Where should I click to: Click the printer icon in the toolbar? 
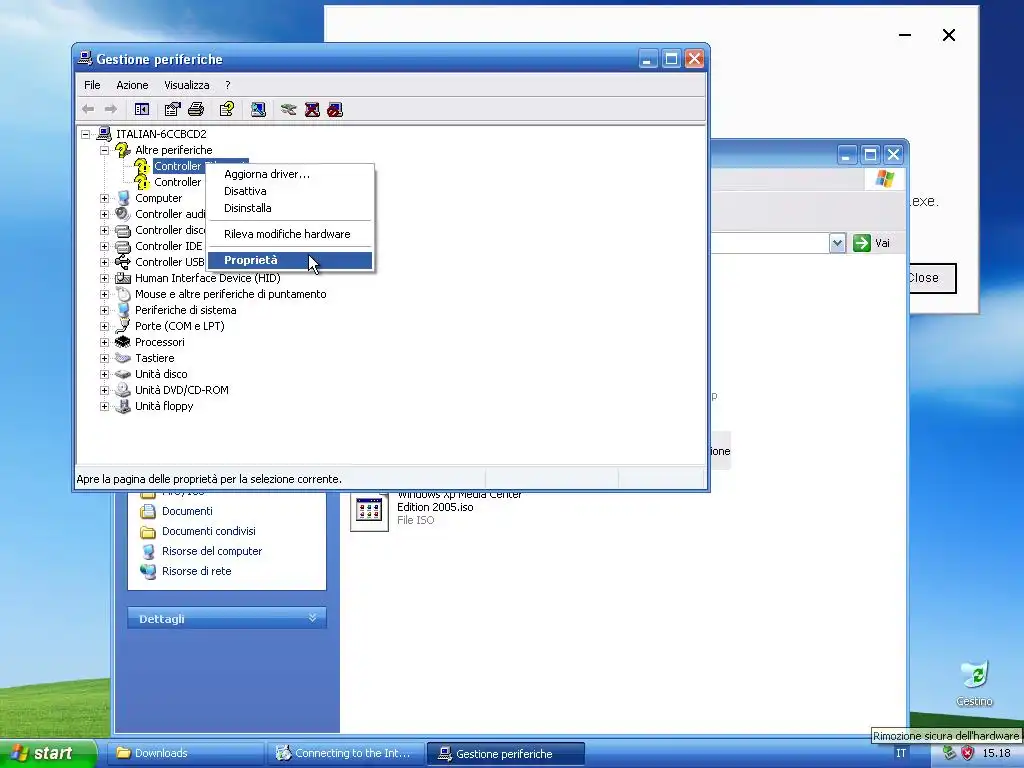(x=196, y=110)
